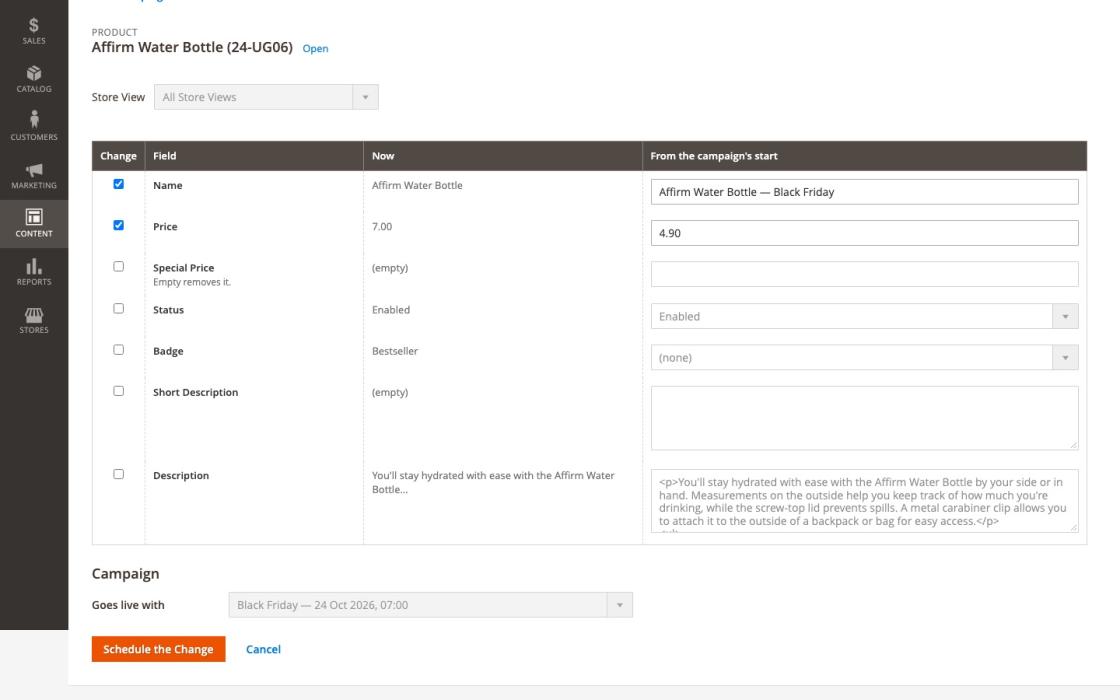This screenshot has width=1120, height=700.
Task: Open the Status Enabled dropdown
Action: tap(864, 316)
